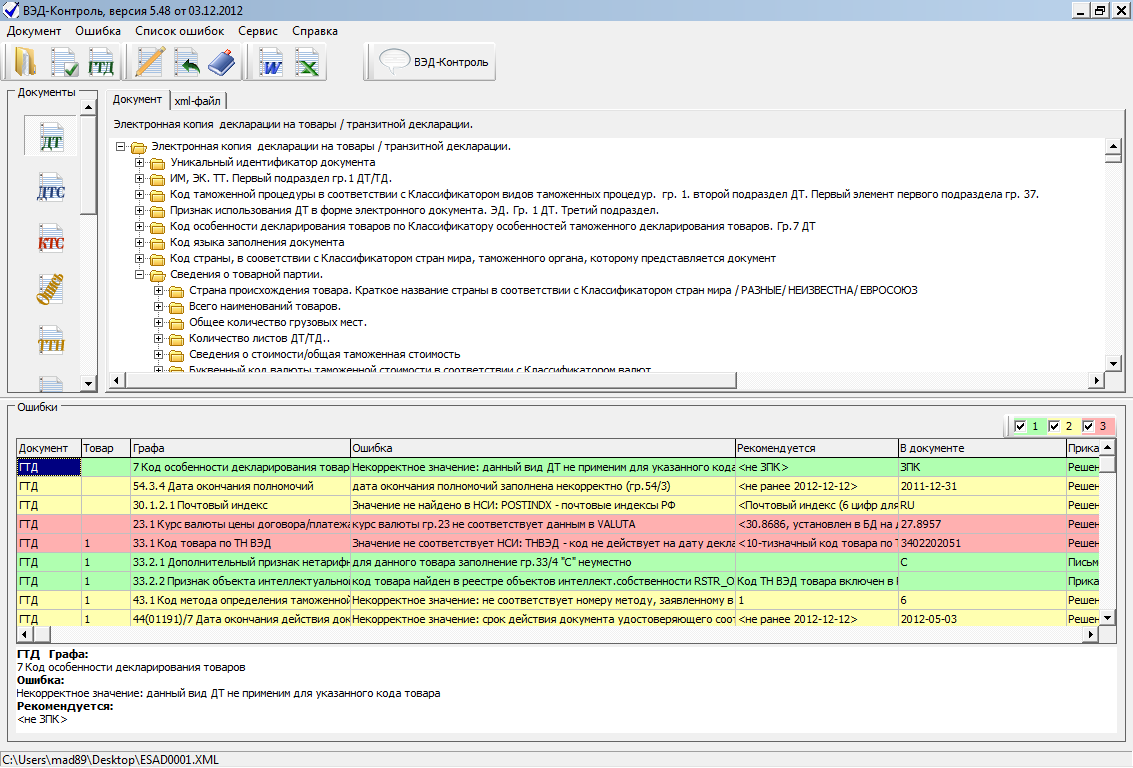Image resolution: width=1133 pixels, height=768 pixels.
Task: Select error row 33.1 Код товара по ТН ВЭД
Action: coord(558,543)
